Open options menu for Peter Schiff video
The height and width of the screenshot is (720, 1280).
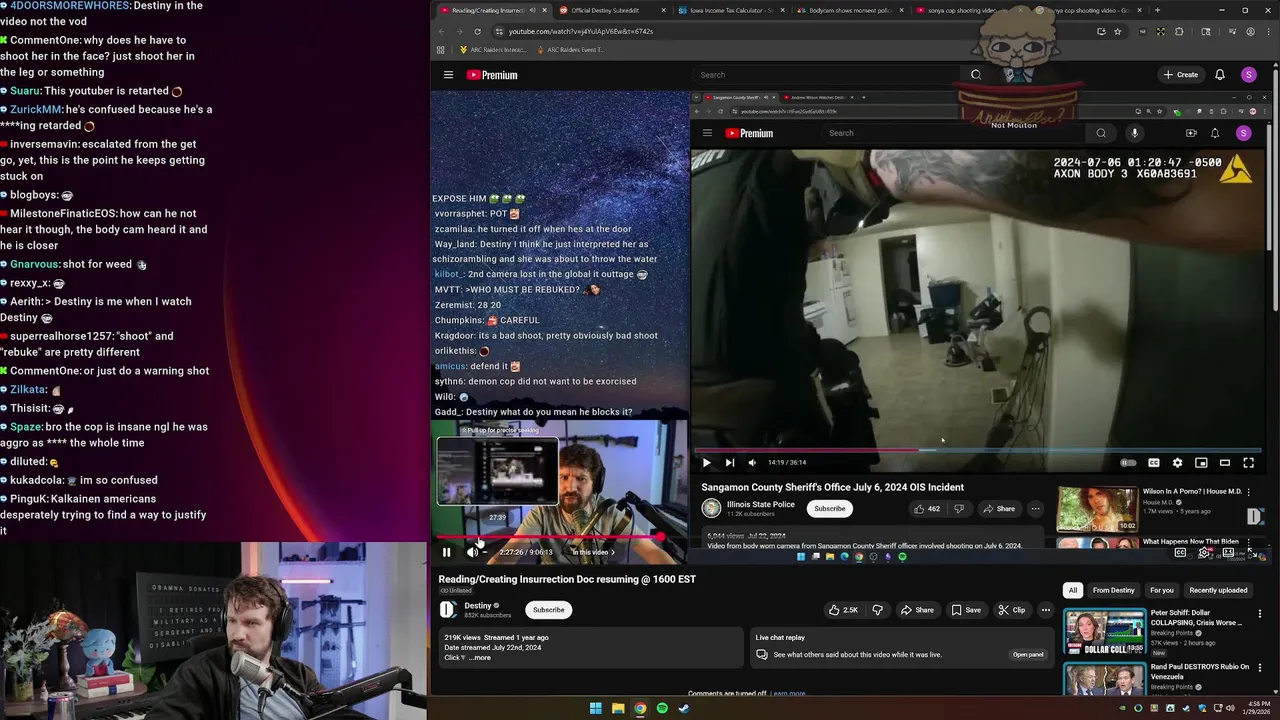pyautogui.click(x=1260, y=613)
